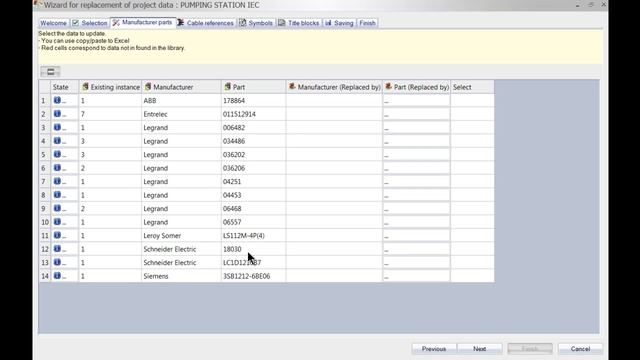Select part number 034486

coord(253,141)
